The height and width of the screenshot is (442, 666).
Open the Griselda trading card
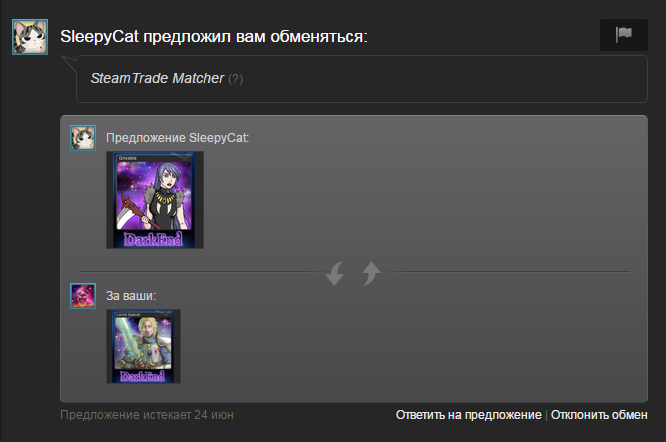pyautogui.click(x=155, y=200)
